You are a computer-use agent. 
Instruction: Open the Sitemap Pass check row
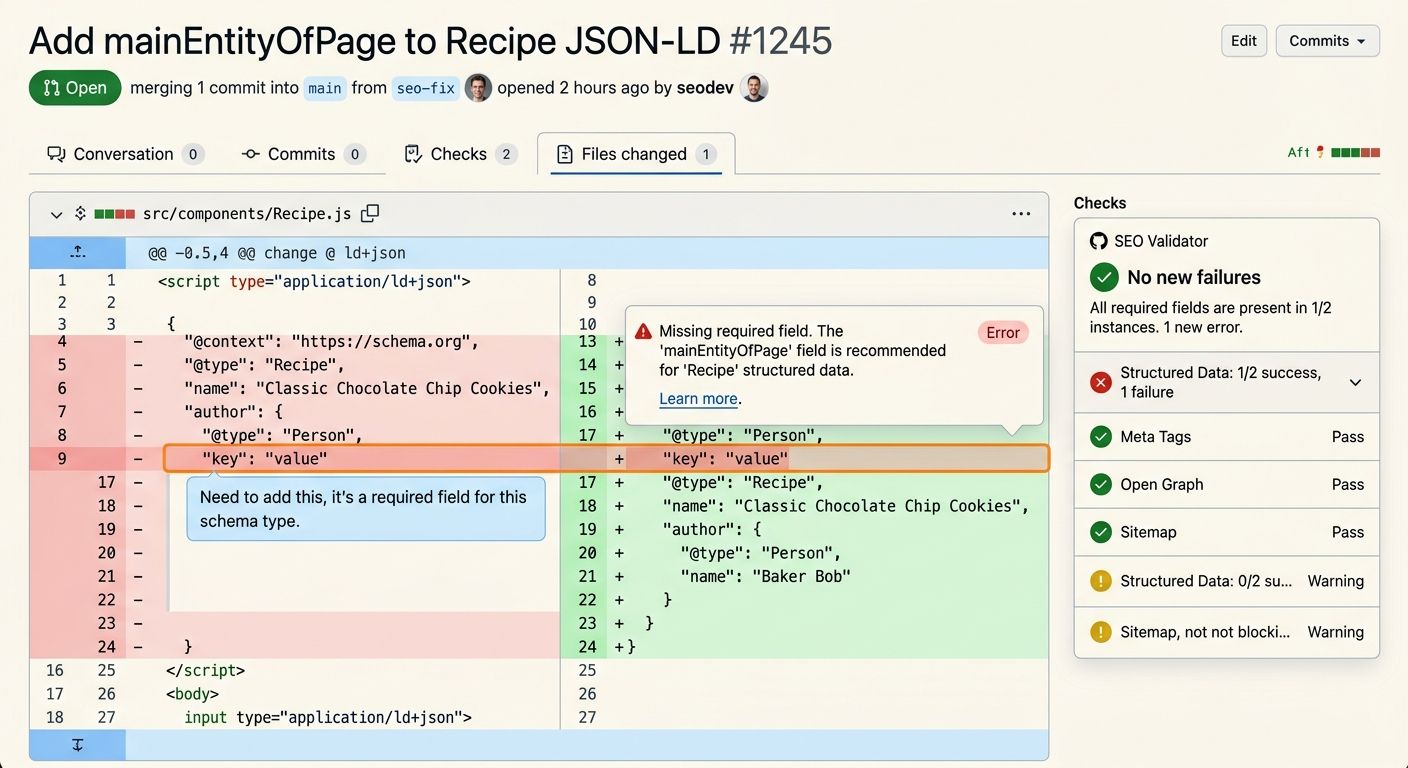pyautogui.click(x=1227, y=533)
